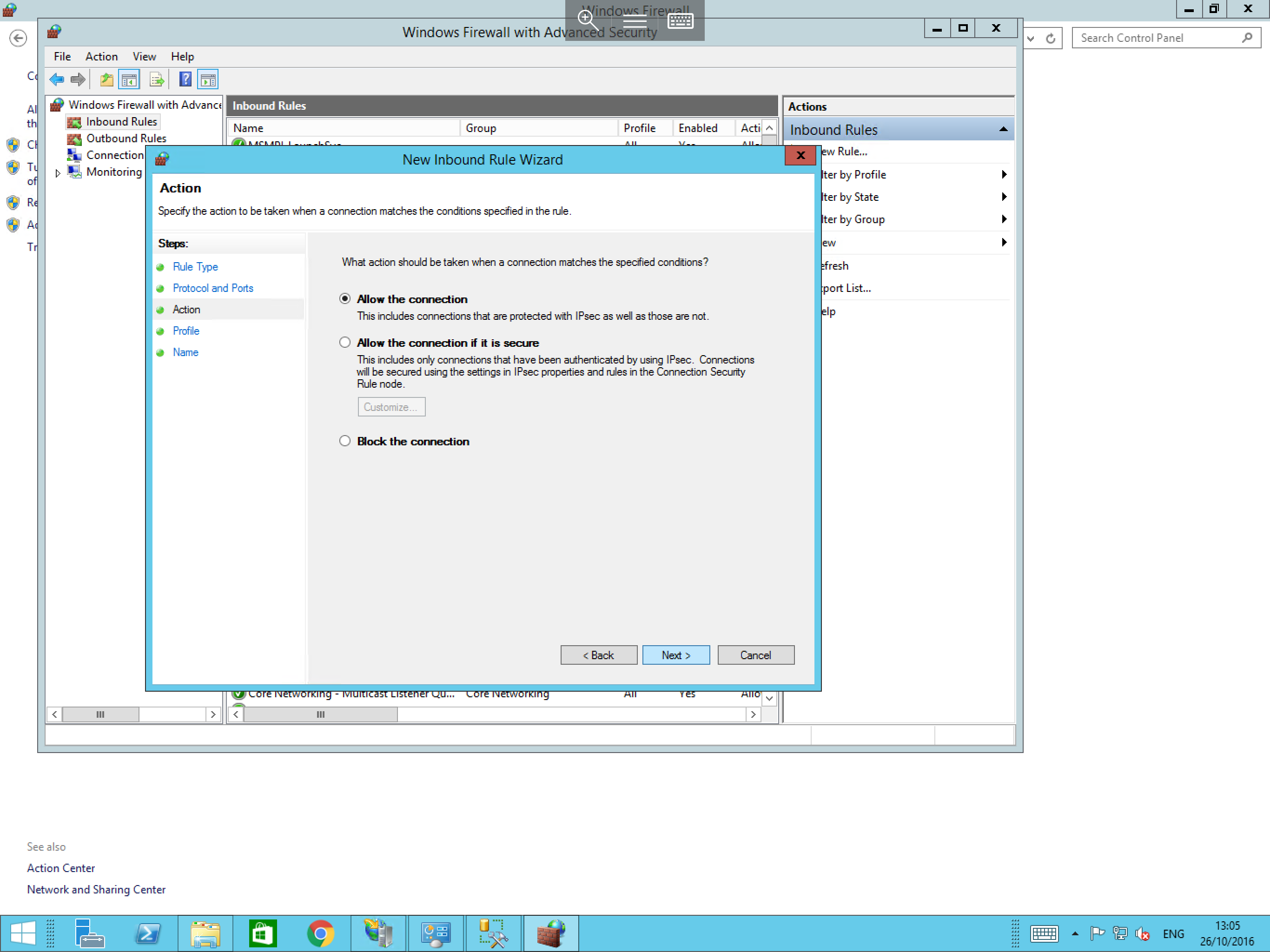Expand the View submenu arrow in Actions

1004,242
